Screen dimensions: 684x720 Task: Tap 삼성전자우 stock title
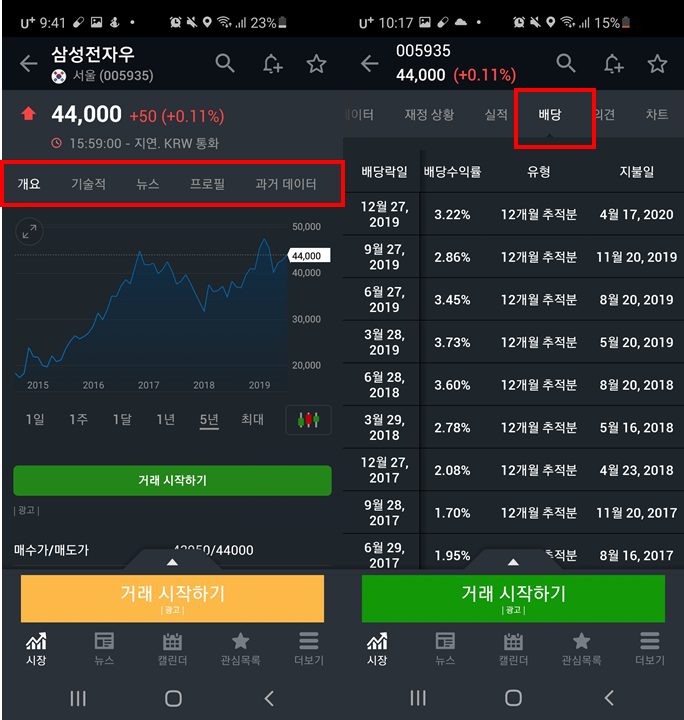[x=93, y=55]
